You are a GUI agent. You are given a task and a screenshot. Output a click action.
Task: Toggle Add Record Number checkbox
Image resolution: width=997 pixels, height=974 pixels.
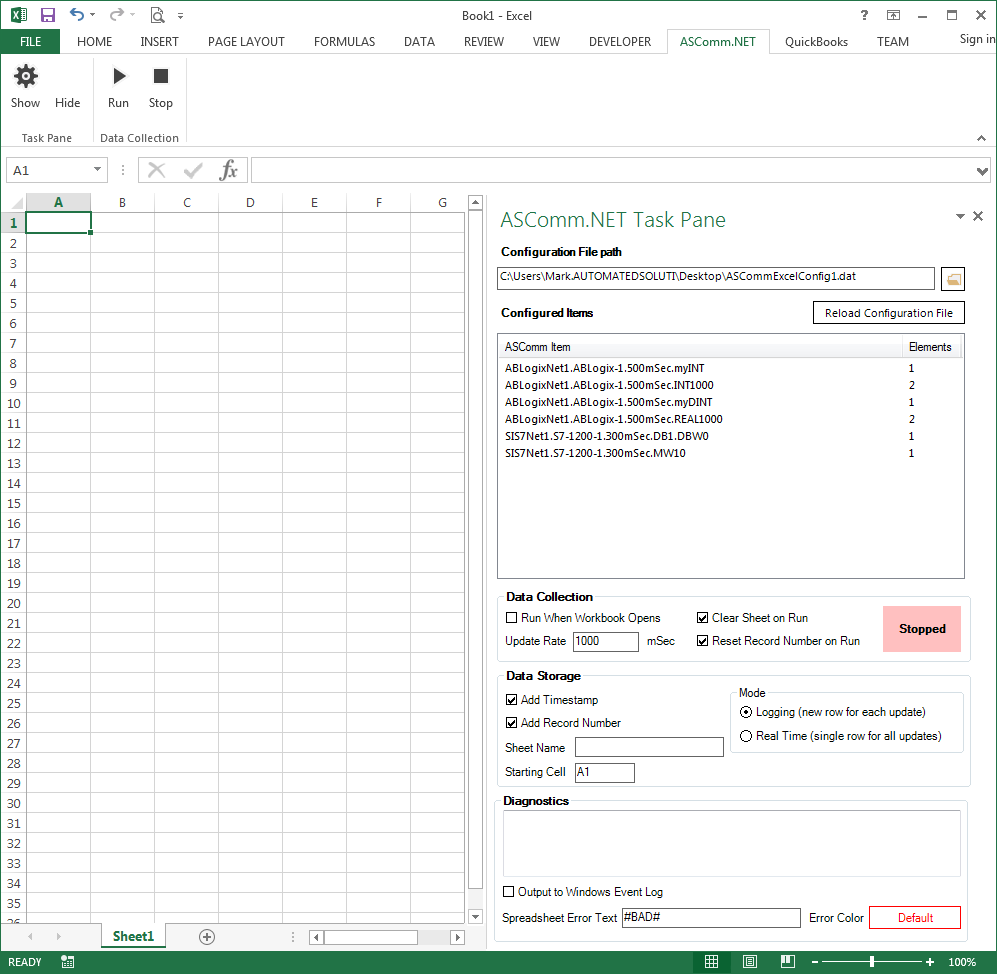[x=511, y=723]
